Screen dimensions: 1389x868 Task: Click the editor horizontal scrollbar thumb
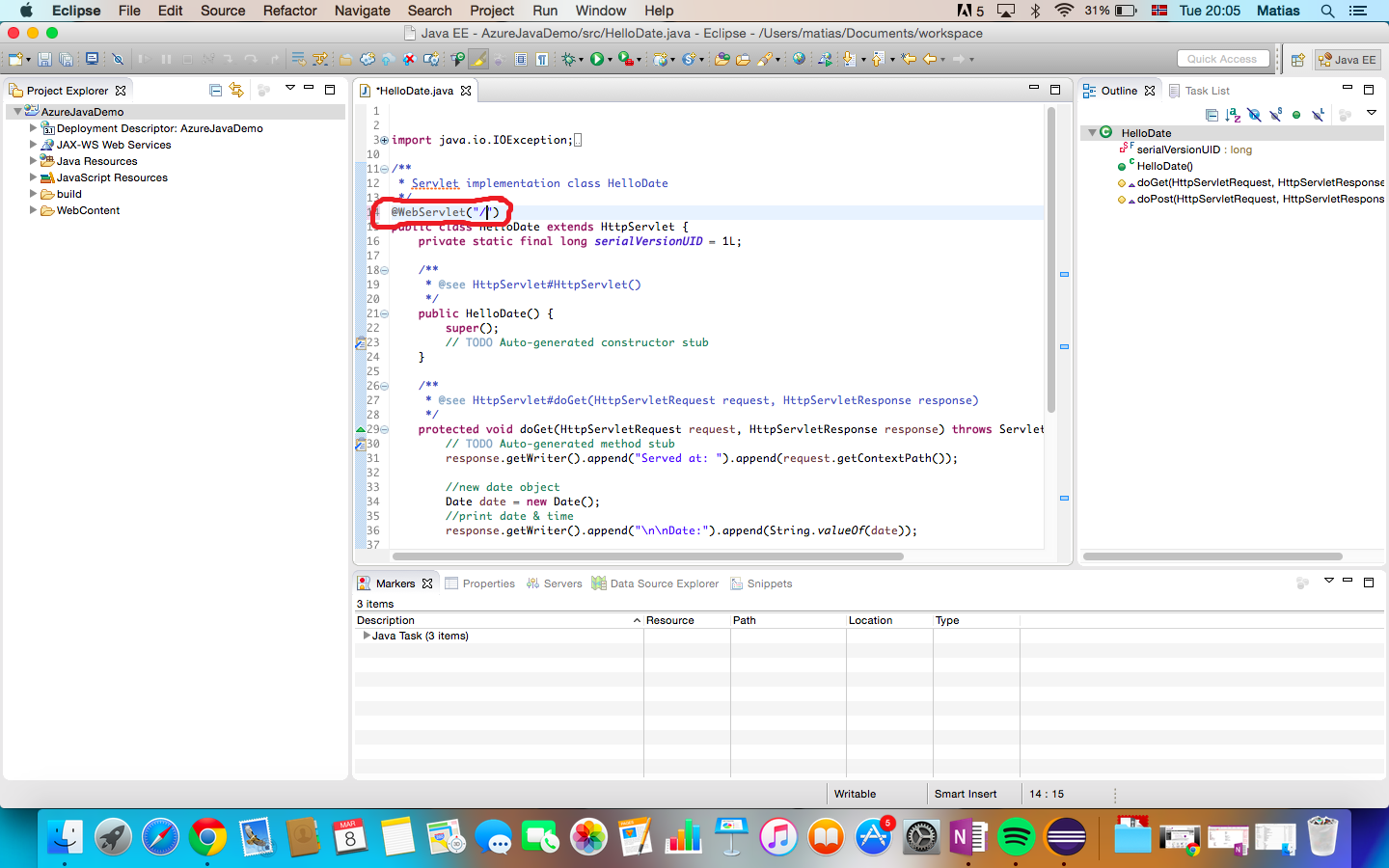point(648,556)
